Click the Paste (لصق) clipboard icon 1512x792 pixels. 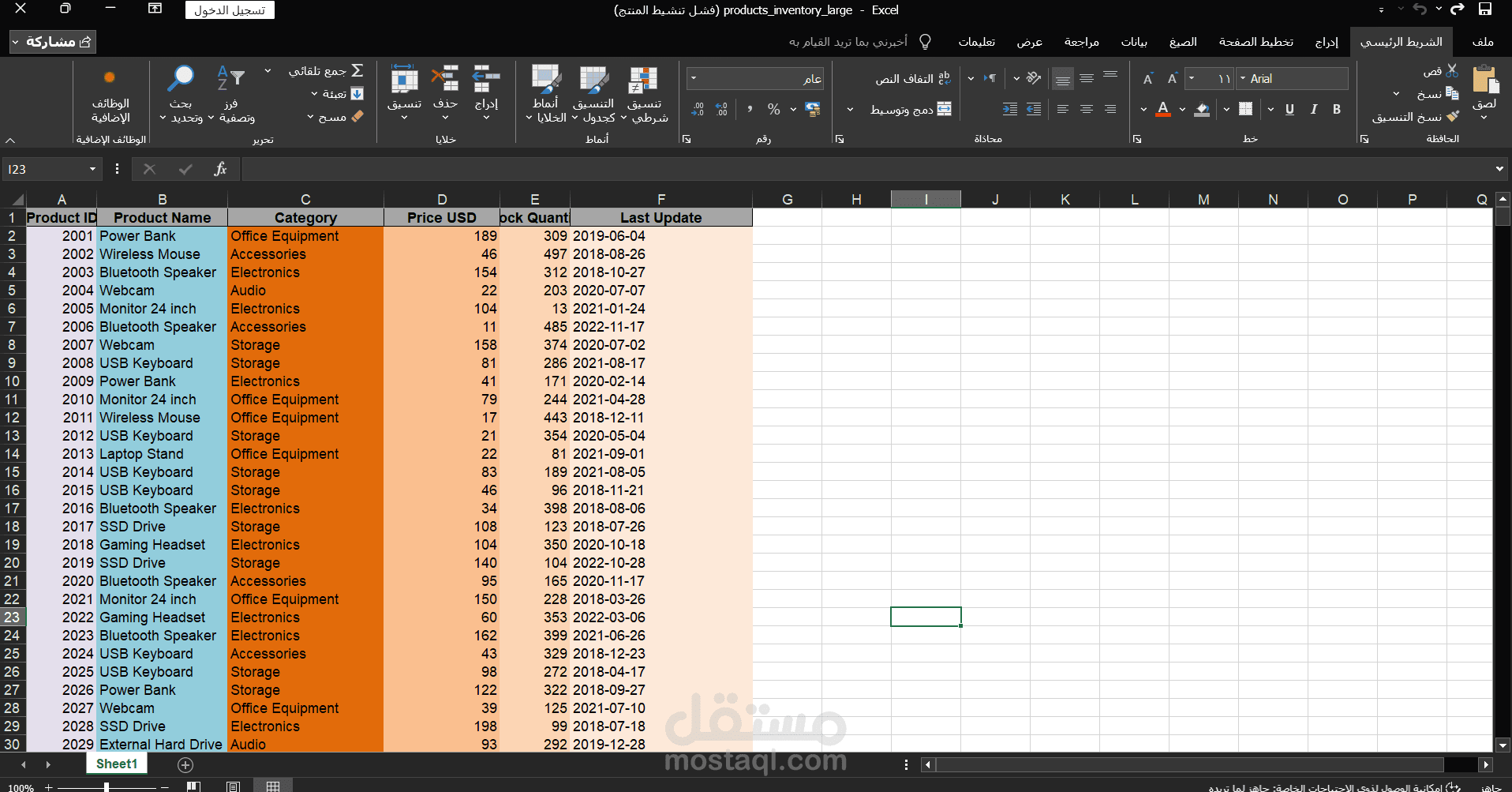pos(1484,81)
